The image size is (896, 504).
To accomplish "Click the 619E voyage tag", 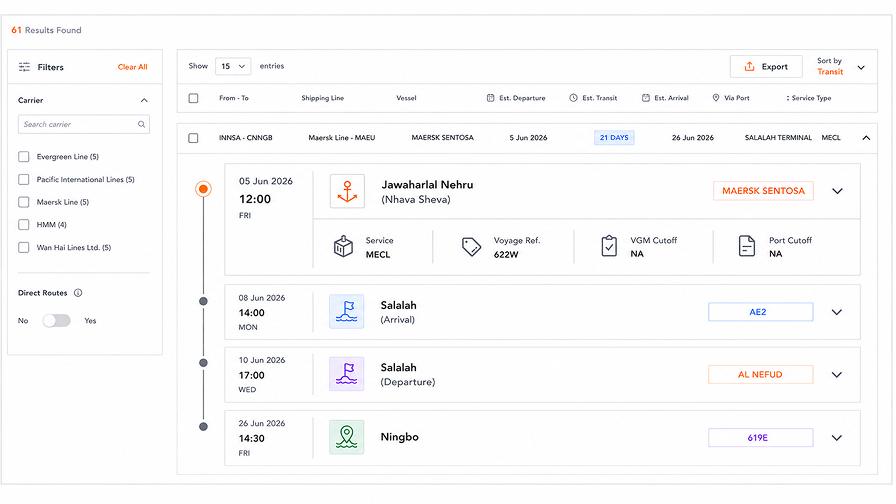I will tap(760, 438).
